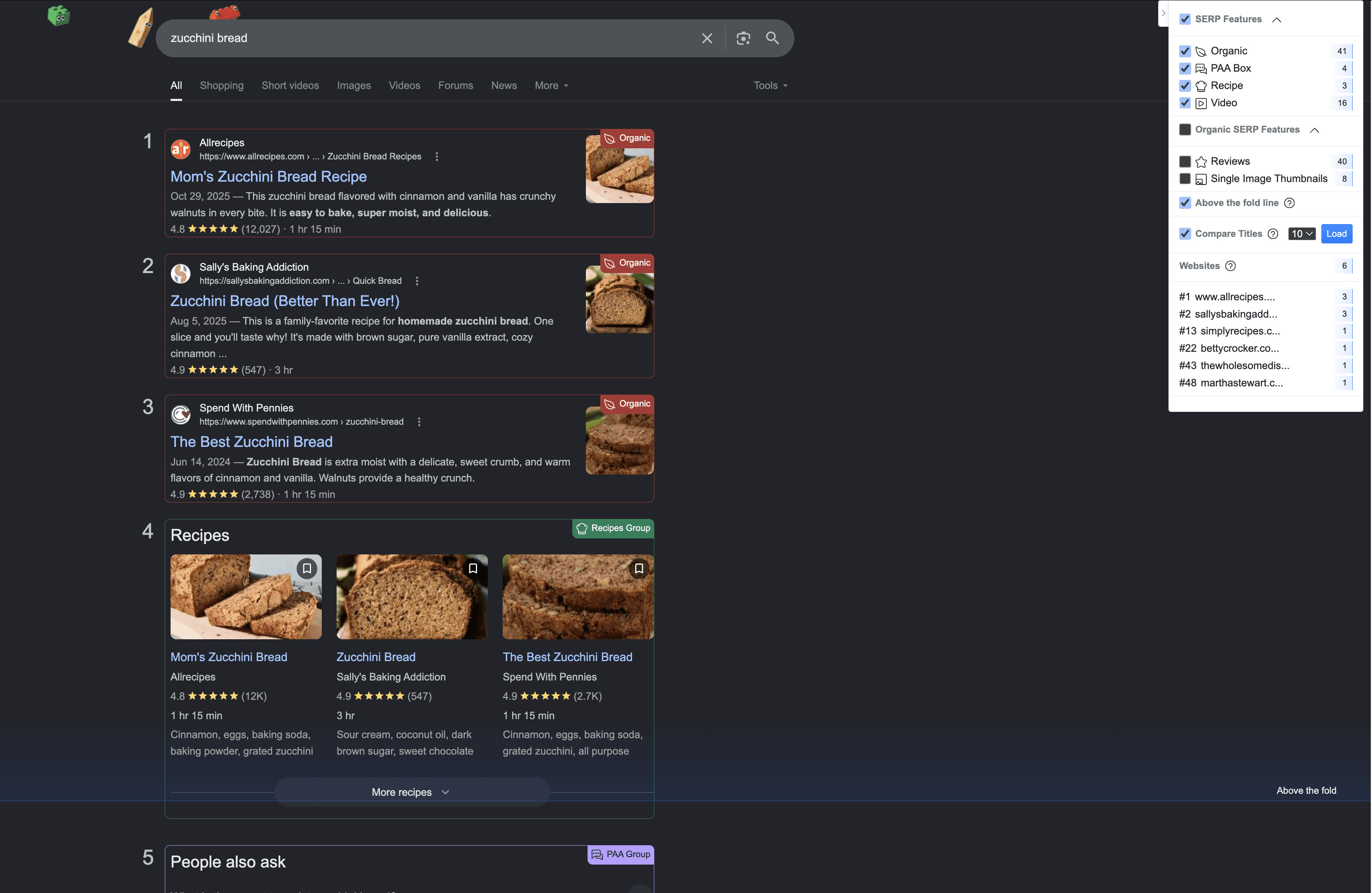
Task: Switch to the Short videos tab
Action: click(x=290, y=86)
